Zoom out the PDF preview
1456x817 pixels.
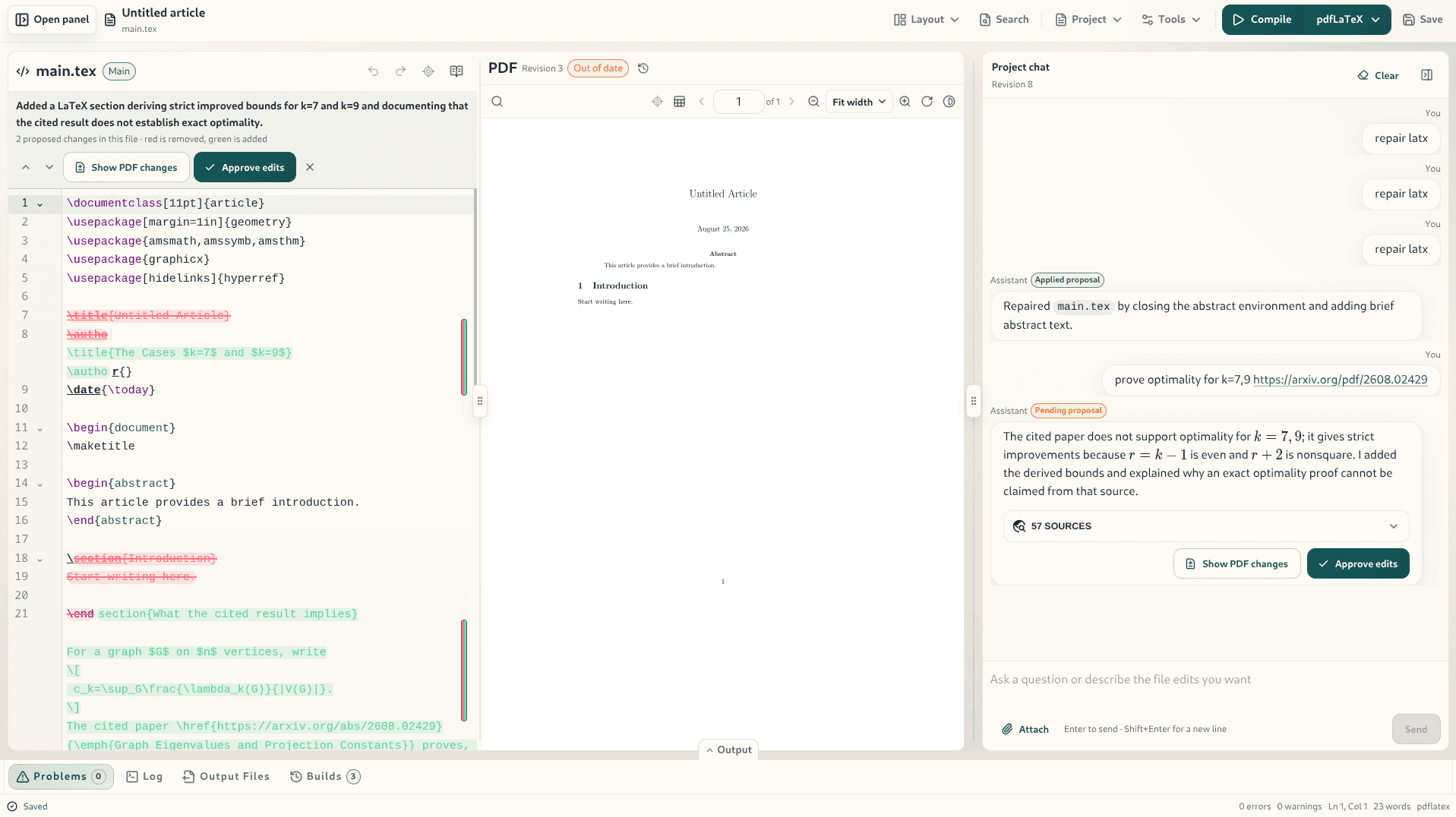click(813, 102)
